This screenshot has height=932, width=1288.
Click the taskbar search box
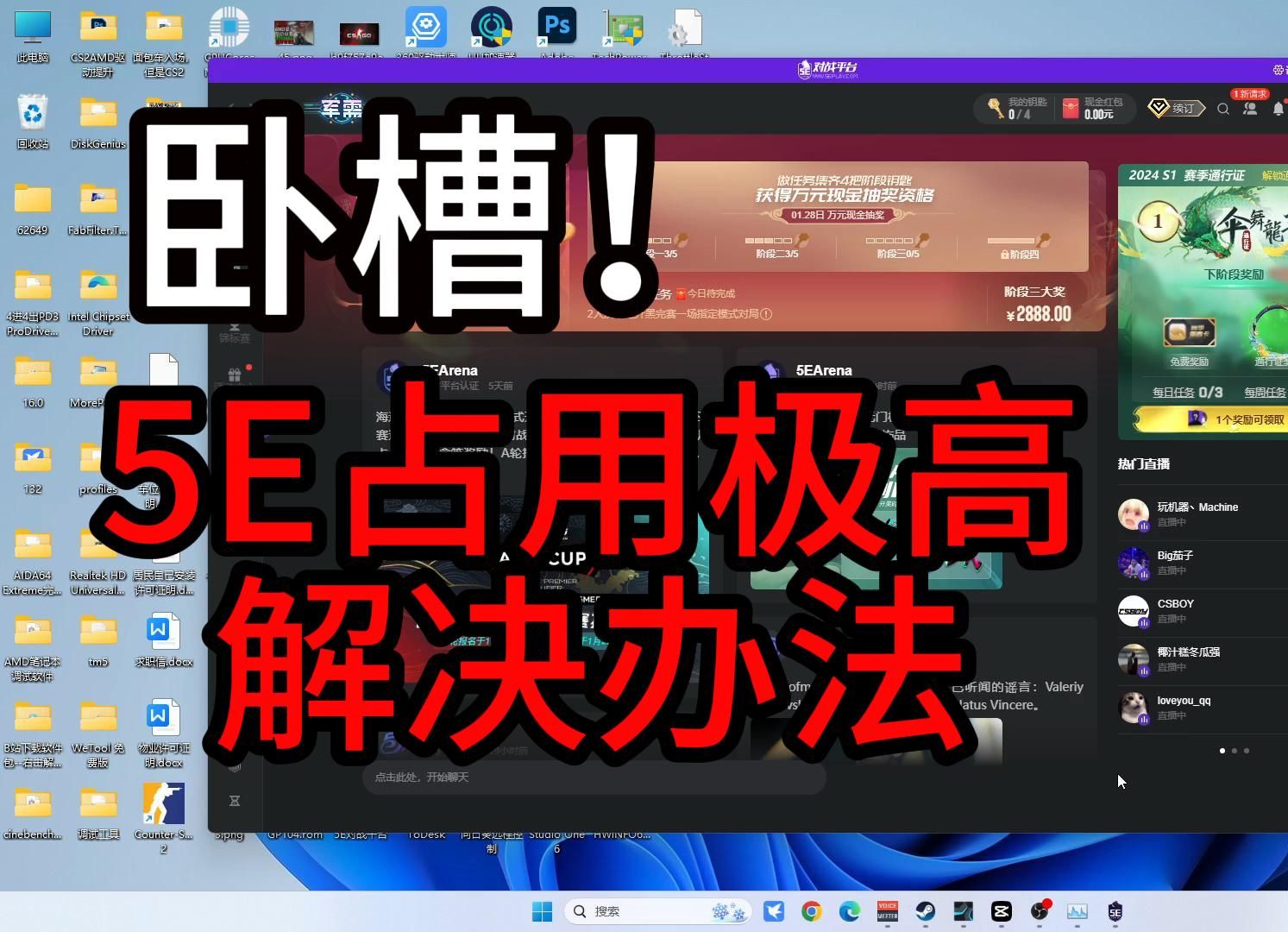point(657,911)
